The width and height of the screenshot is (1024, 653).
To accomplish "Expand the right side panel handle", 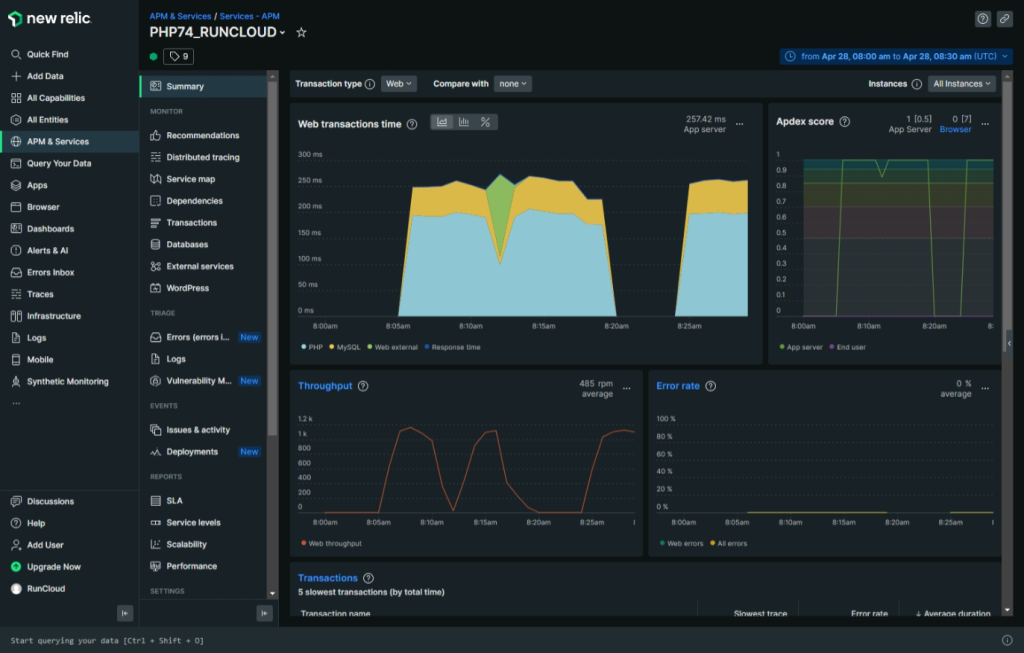I will point(1009,343).
